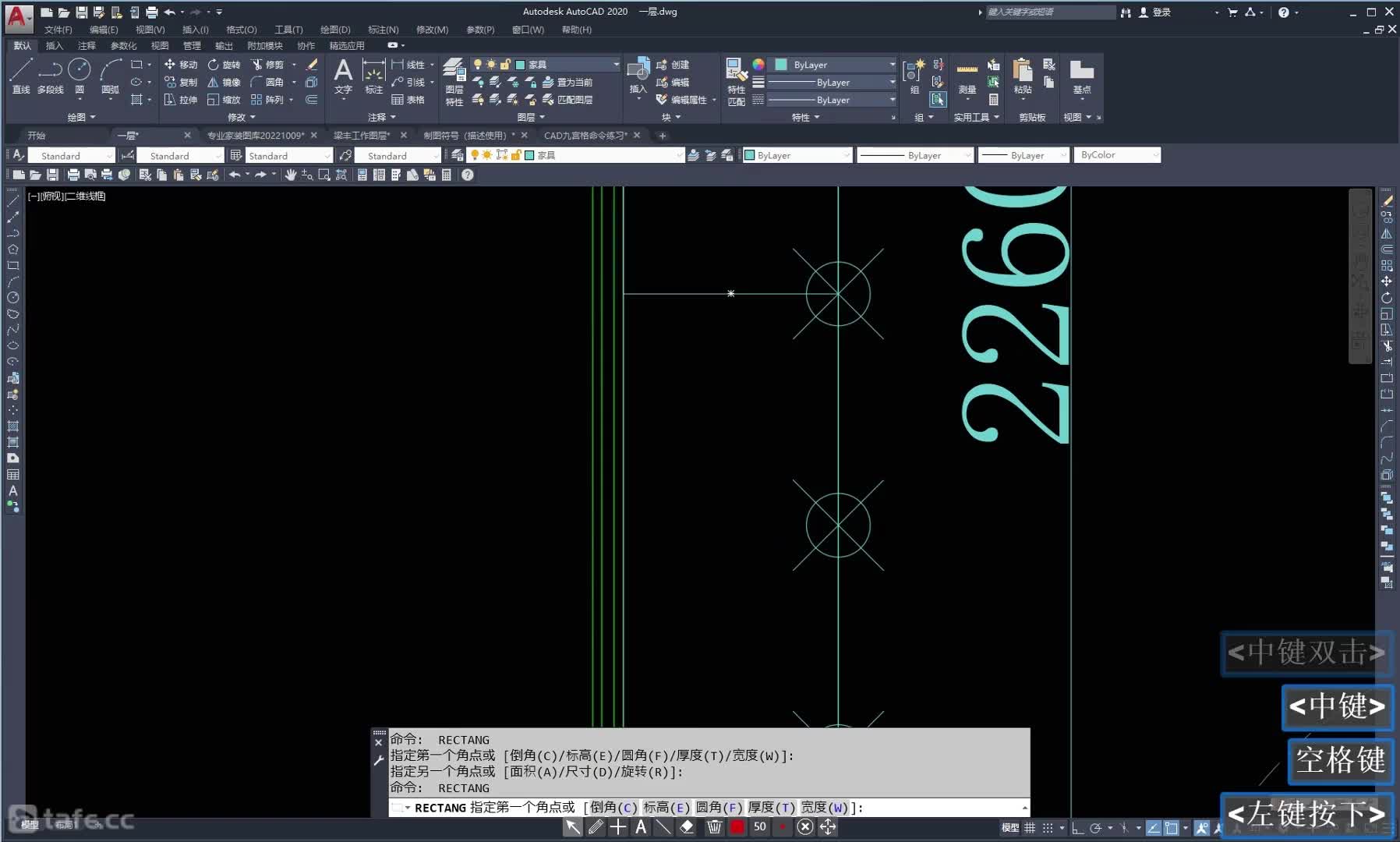Click the Rotate (旋转) tool
Image resolution: width=1400 pixels, height=842 pixels.
[224, 65]
